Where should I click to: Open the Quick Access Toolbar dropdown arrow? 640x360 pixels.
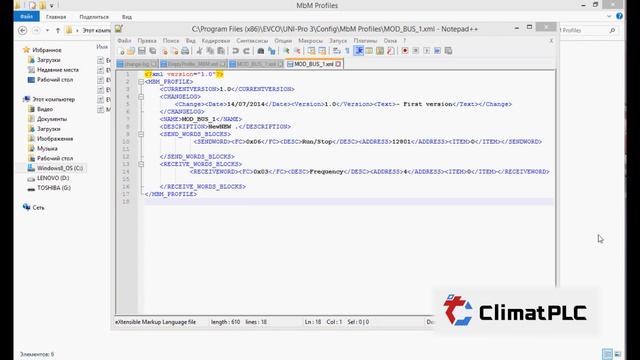coord(51,6)
